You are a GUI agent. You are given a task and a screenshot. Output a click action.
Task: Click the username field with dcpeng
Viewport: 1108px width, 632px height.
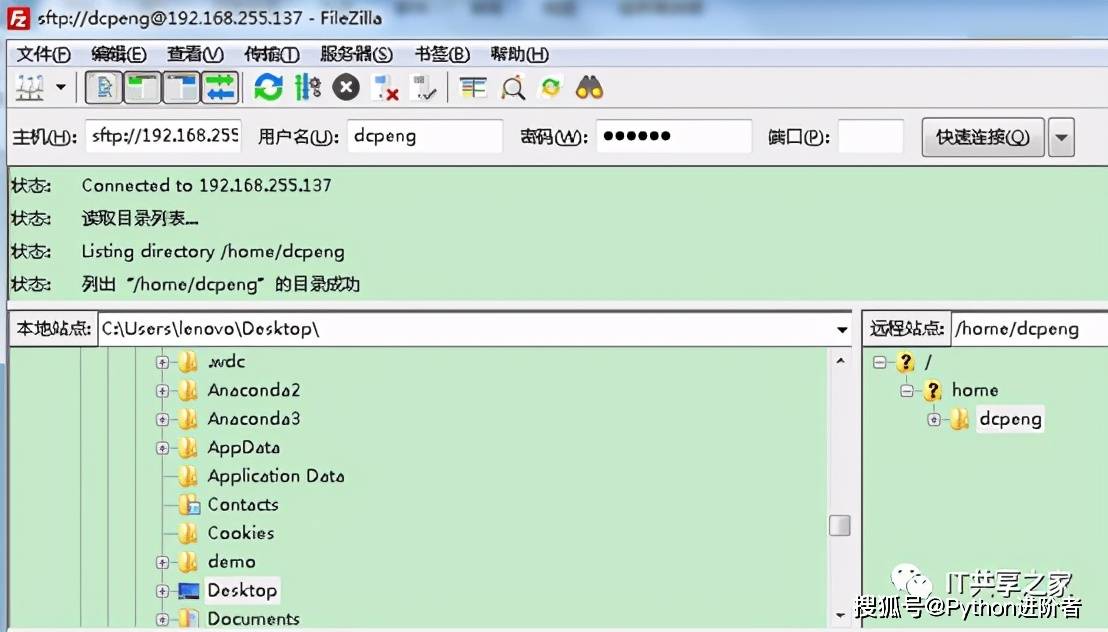(x=425, y=136)
